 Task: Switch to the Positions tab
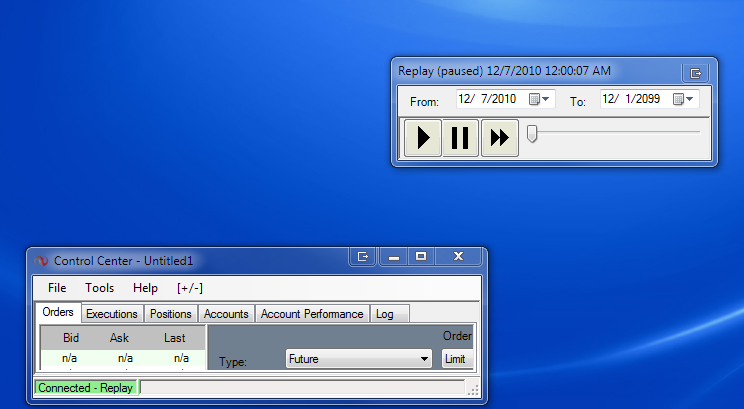tap(171, 314)
